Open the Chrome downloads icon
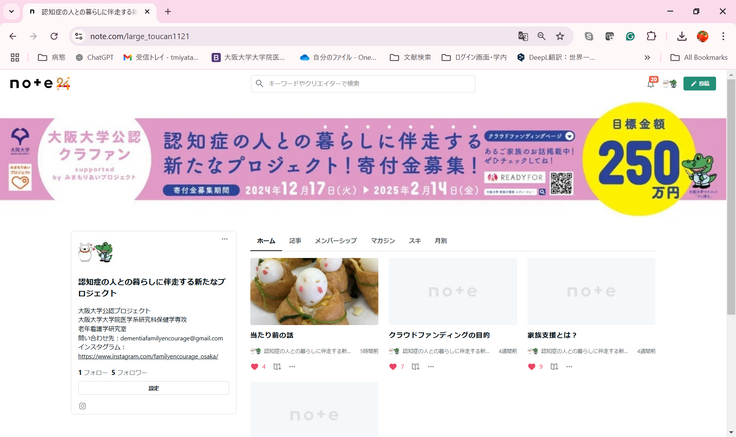 coord(682,36)
